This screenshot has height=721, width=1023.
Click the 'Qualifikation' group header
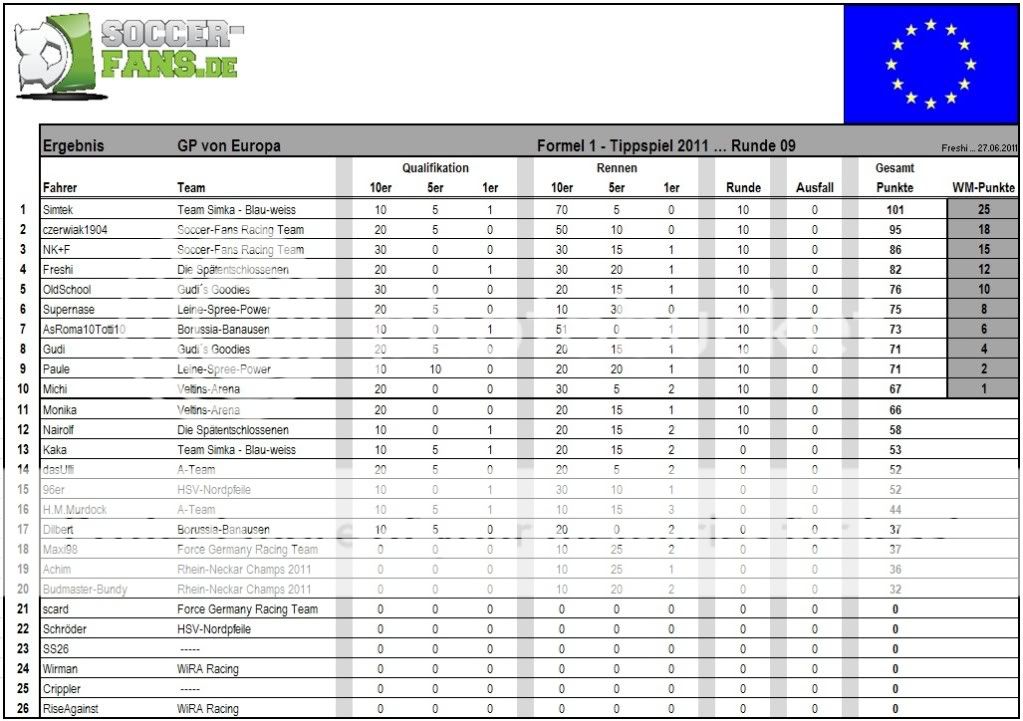click(x=435, y=168)
